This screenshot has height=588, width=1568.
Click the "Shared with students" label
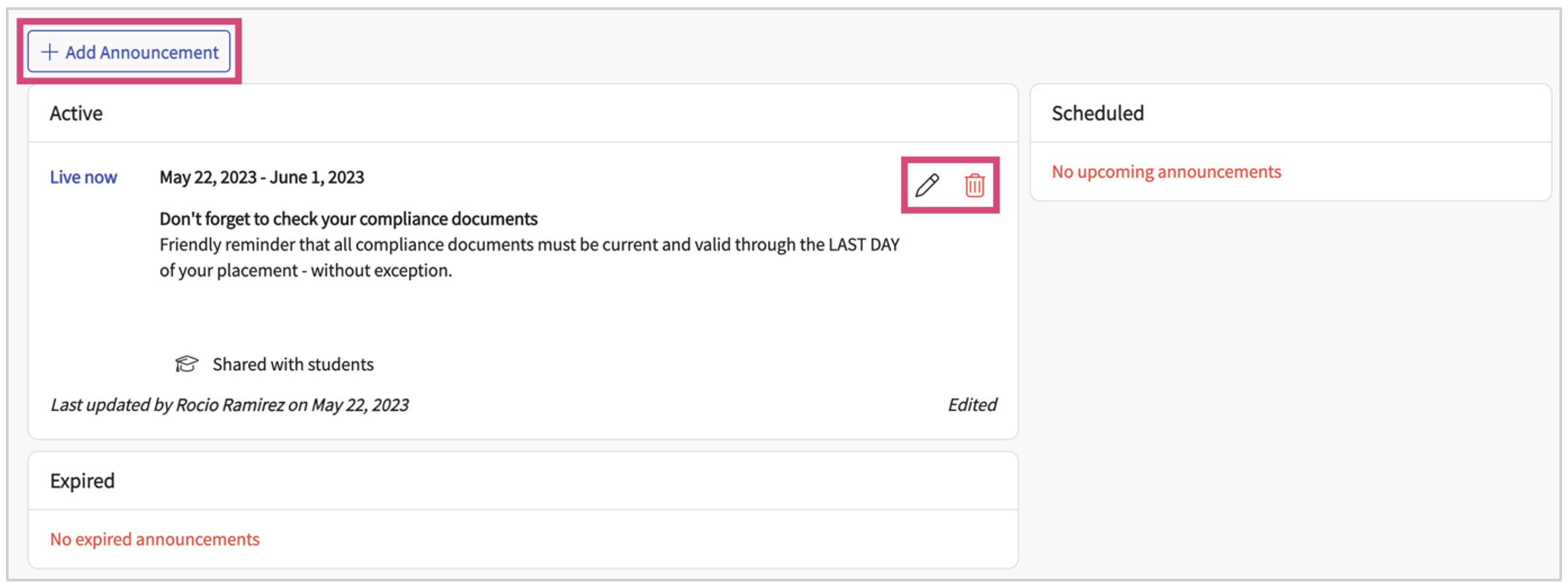tap(292, 365)
